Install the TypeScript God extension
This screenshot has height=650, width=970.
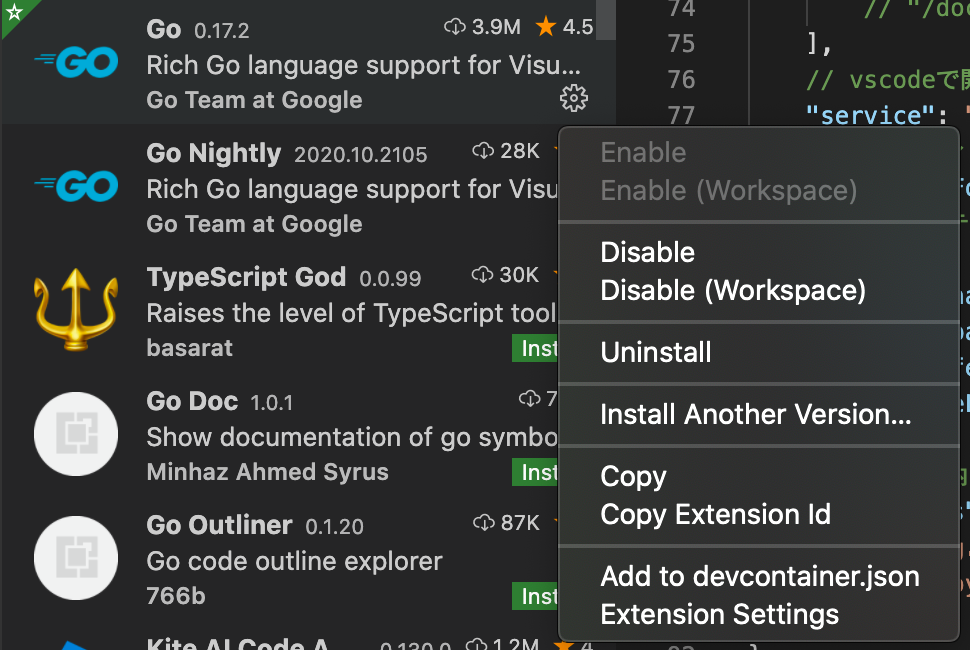pyautogui.click(x=535, y=348)
